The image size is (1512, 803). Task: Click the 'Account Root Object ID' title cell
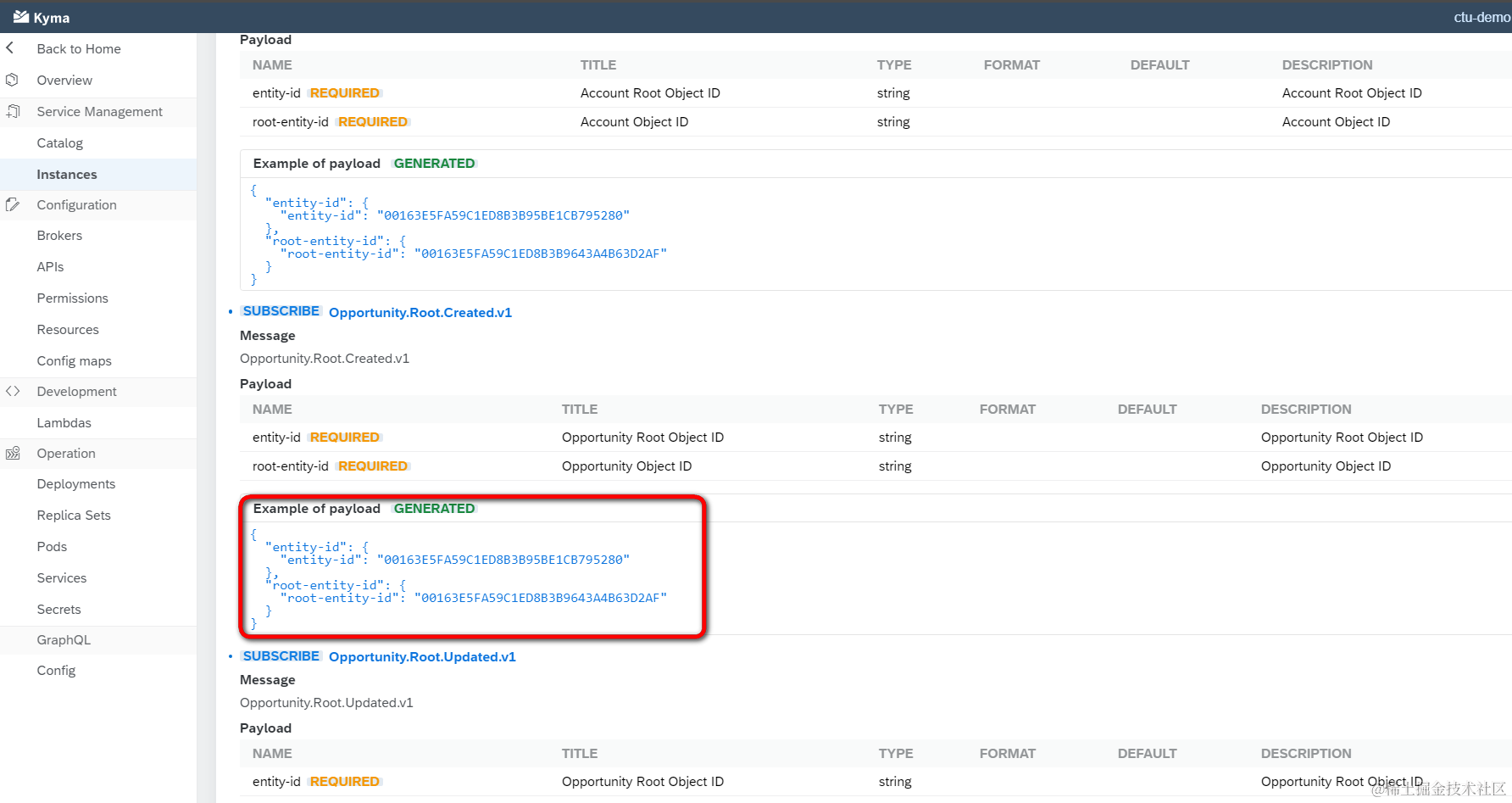[650, 93]
